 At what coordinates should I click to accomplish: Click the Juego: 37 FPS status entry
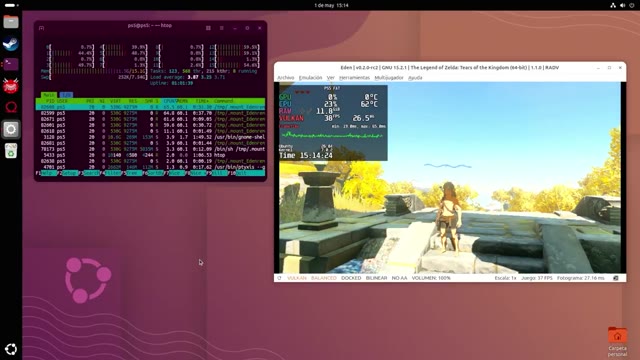pos(536,278)
